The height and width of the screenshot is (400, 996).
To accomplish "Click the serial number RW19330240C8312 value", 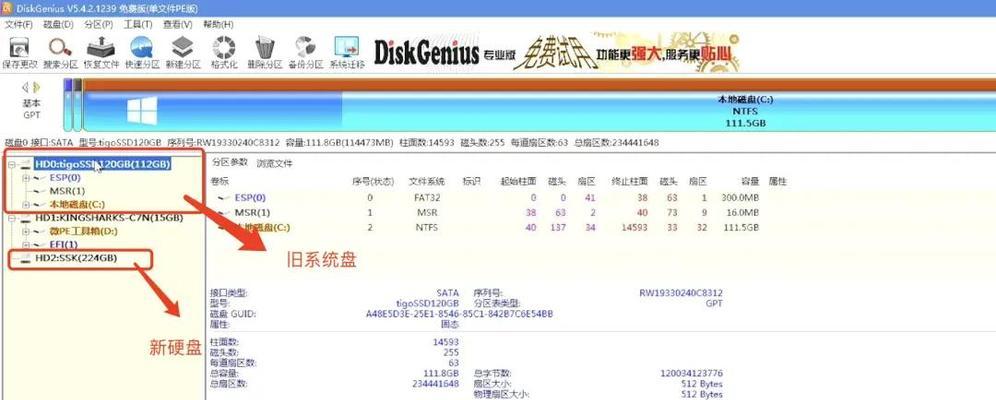I will tap(680, 293).
